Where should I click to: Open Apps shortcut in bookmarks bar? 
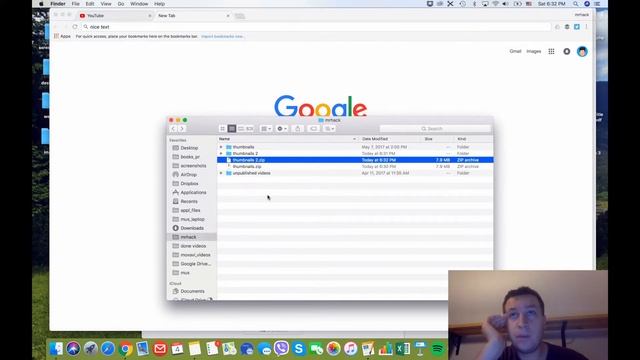point(62,36)
